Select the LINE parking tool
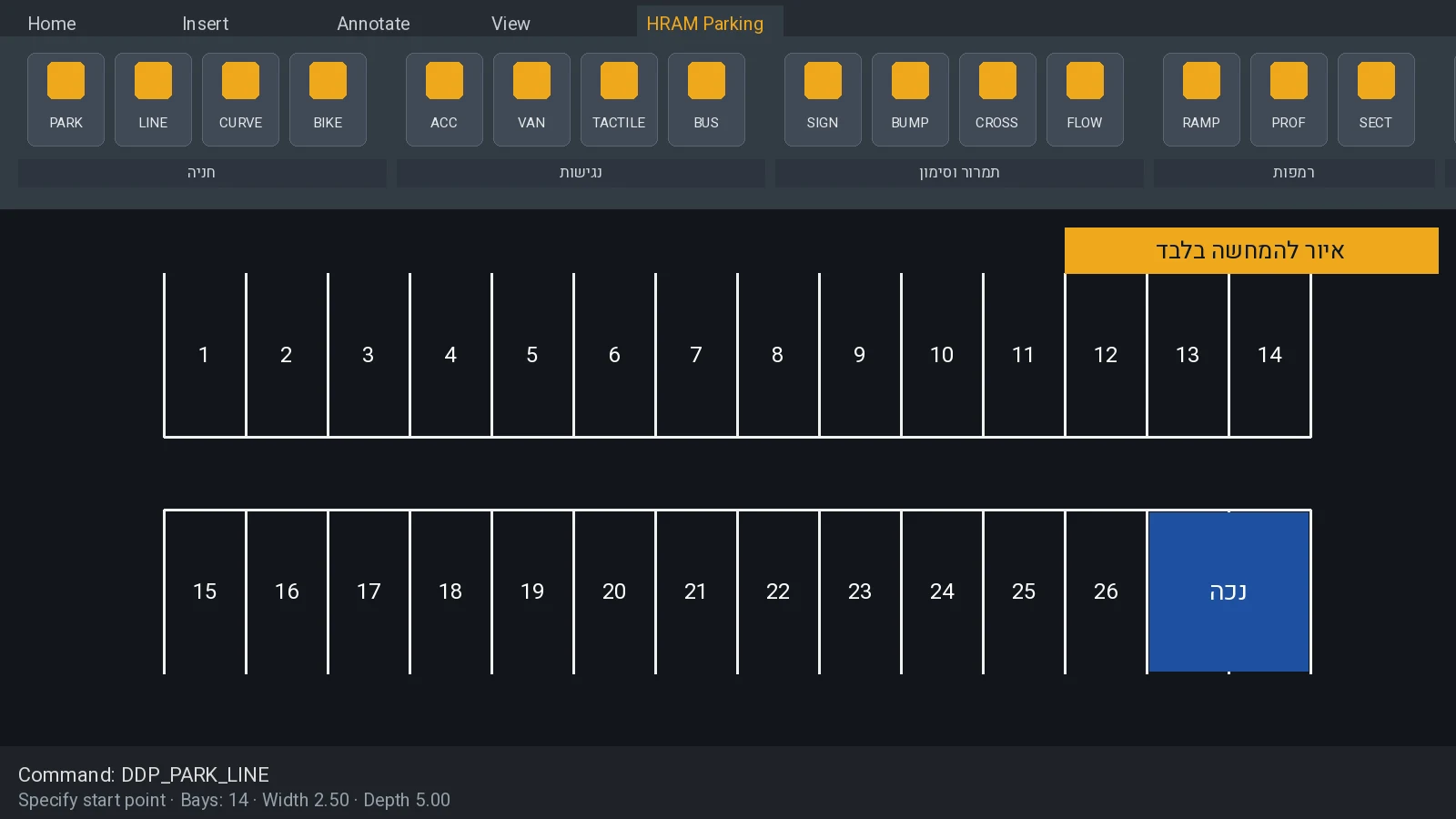The image size is (1456, 819). tap(153, 99)
